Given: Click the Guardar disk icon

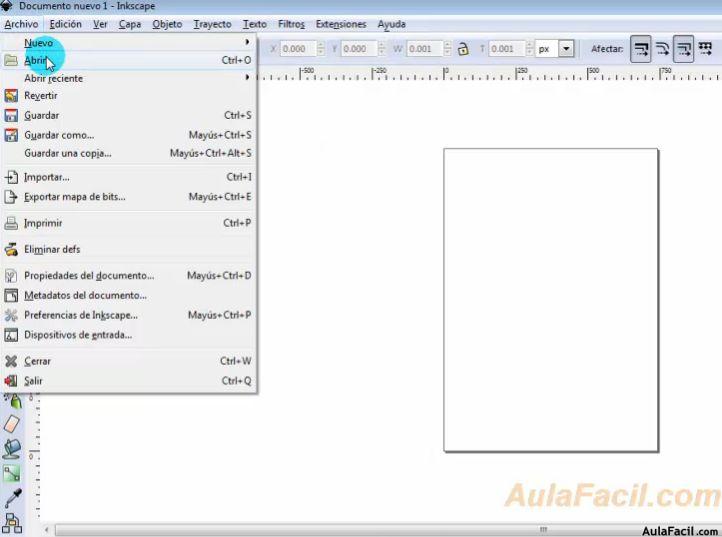Looking at the screenshot, I should tap(11, 115).
